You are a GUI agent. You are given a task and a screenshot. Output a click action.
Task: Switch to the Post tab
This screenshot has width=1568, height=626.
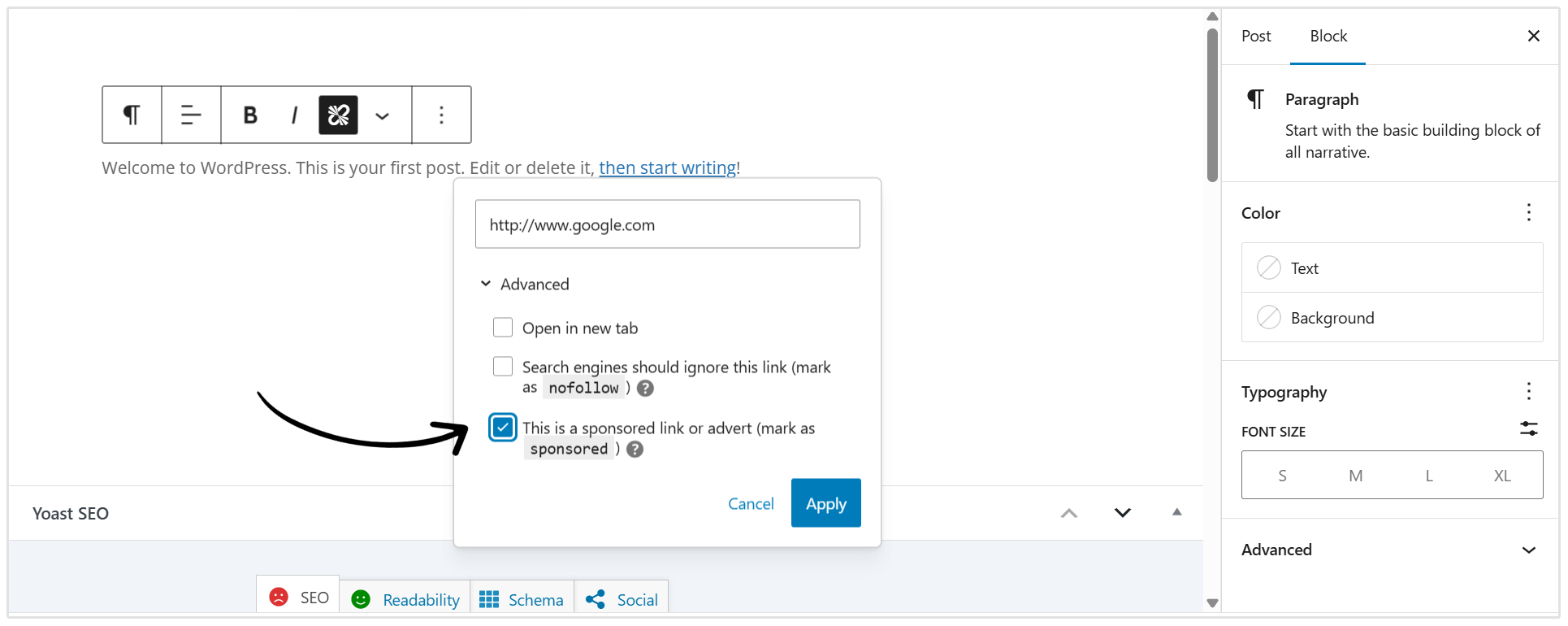(x=1255, y=36)
